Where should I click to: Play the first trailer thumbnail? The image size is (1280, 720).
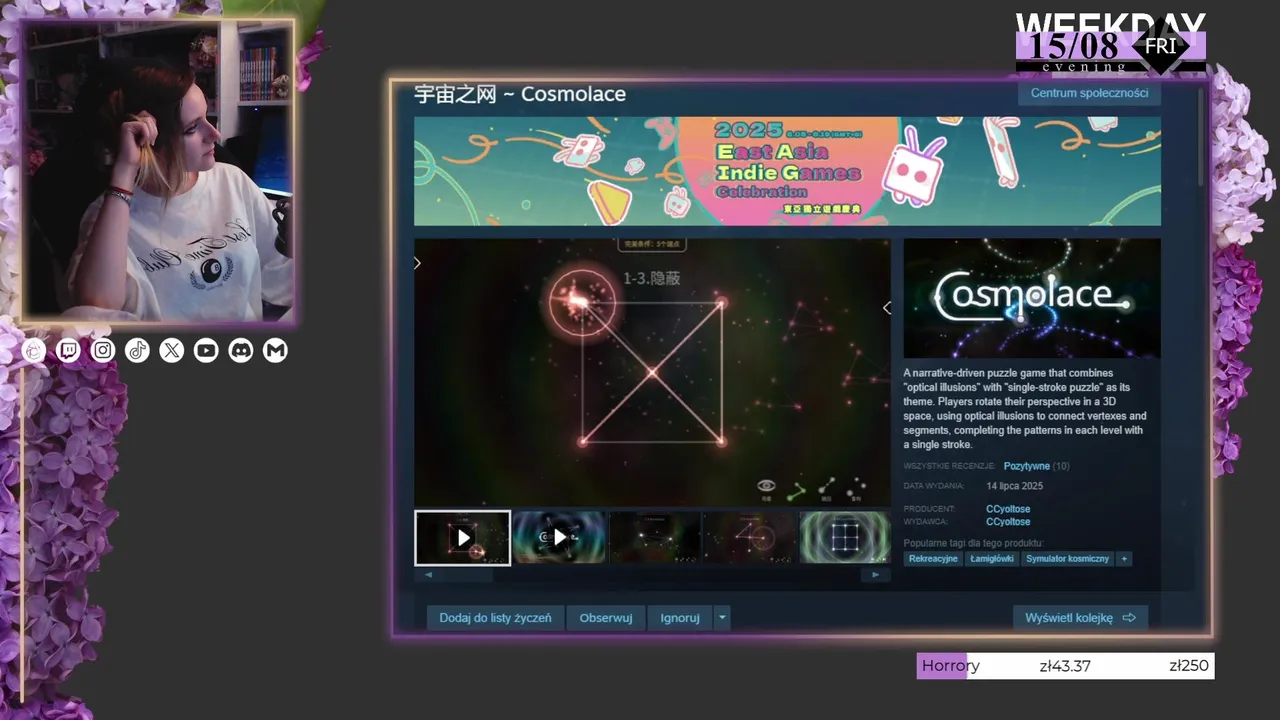click(x=463, y=538)
